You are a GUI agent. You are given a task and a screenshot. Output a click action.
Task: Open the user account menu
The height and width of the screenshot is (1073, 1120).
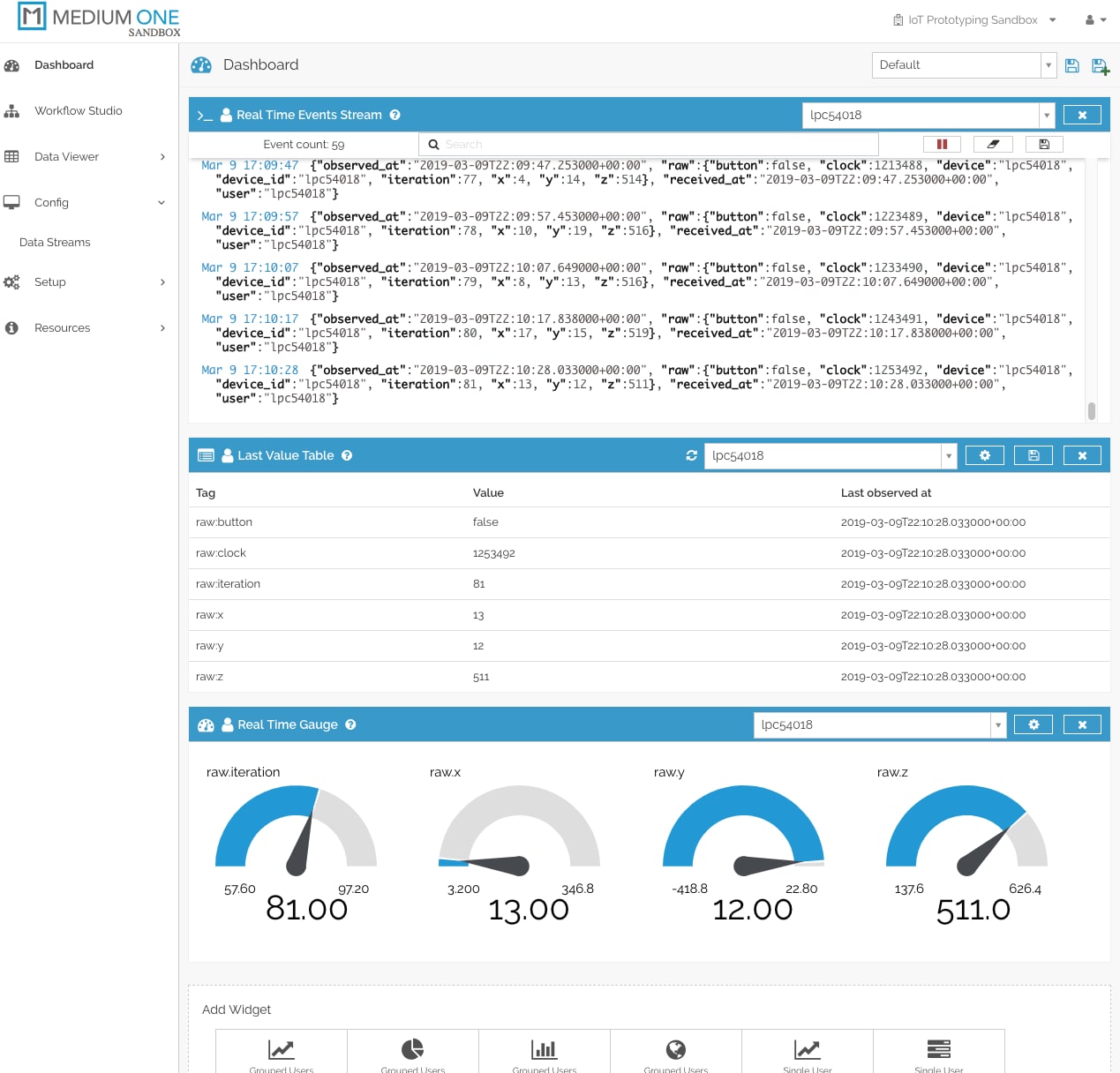[x=1094, y=19]
